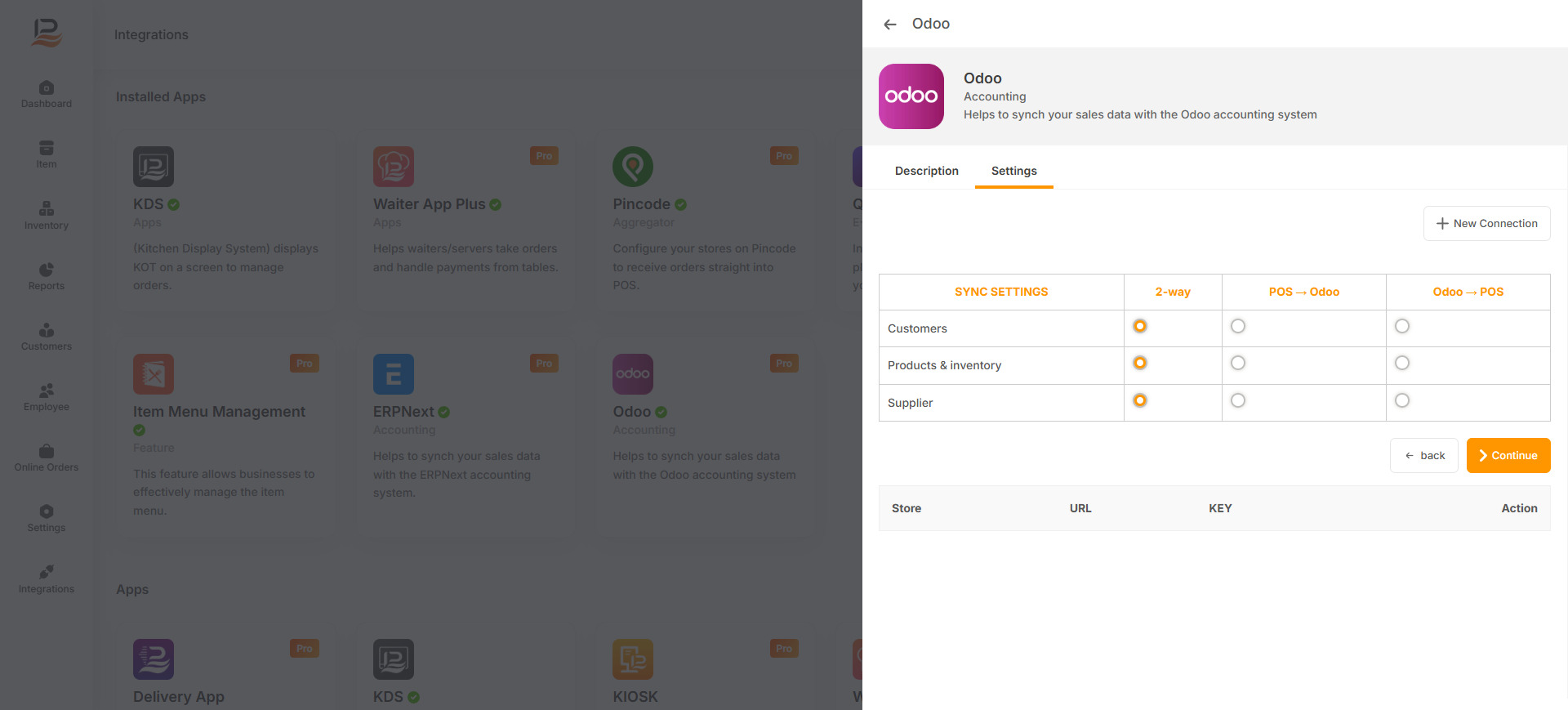Go to Inventory in the sidebar
Screen dimensions: 1568x710
pyautogui.click(x=47, y=216)
